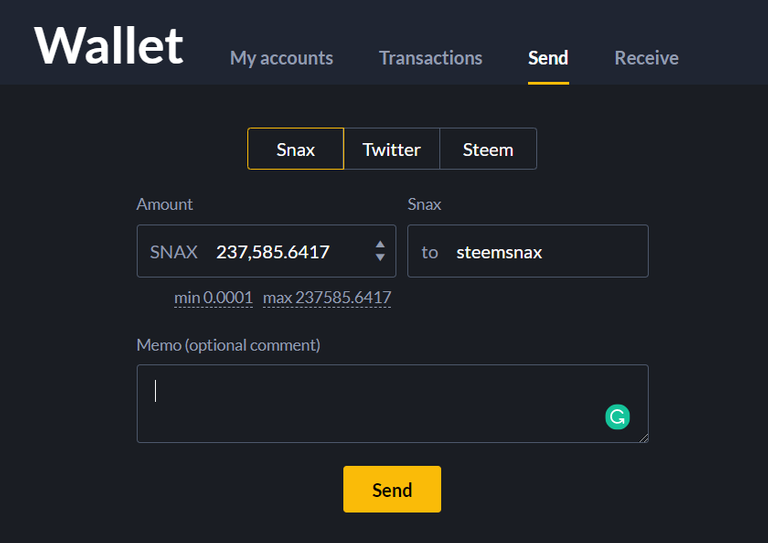
Task: Open the My accounts tab
Action: [282, 58]
